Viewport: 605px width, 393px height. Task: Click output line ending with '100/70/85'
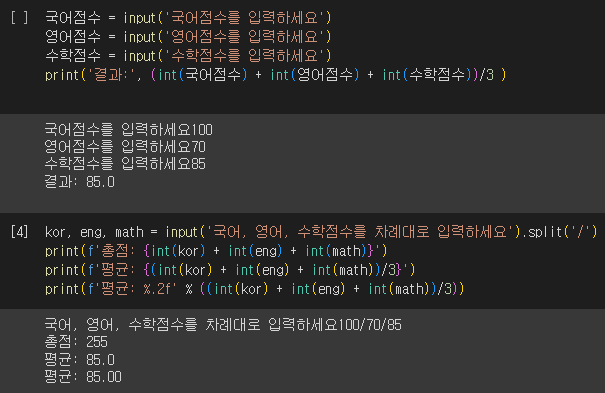pos(223,325)
